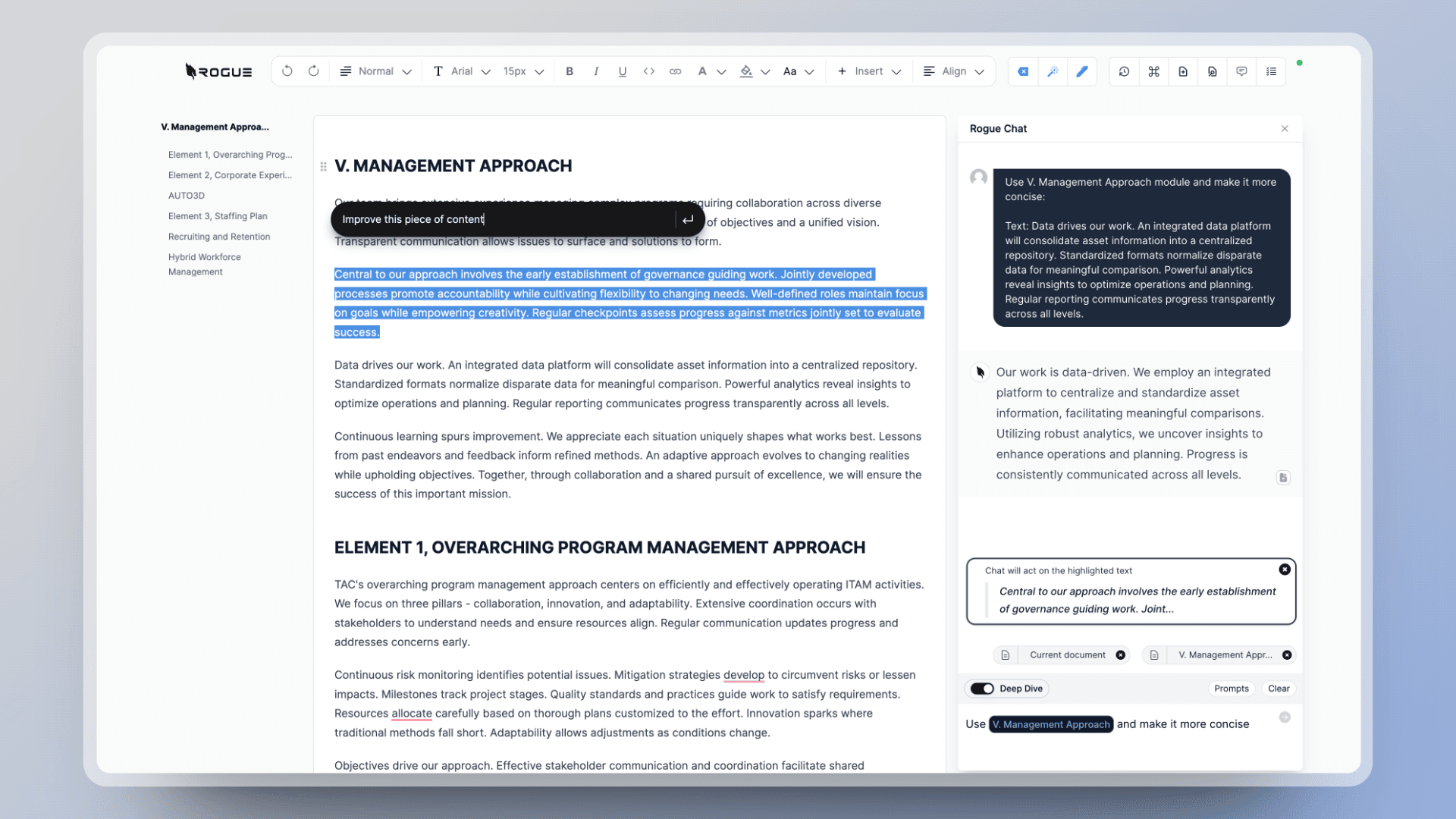Click the green status indicator dot
Image resolution: width=1456 pixels, height=819 pixels.
(x=1300, y=63)
